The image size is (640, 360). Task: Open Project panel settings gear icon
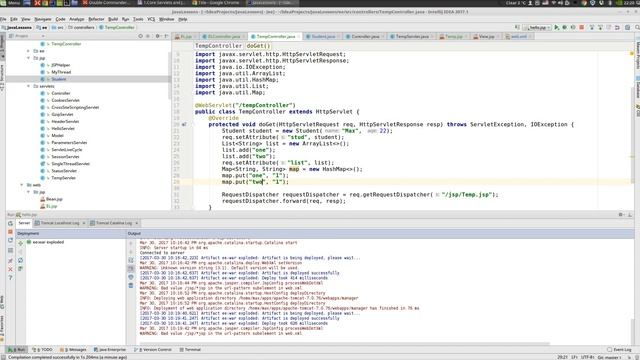pos(158,36)
